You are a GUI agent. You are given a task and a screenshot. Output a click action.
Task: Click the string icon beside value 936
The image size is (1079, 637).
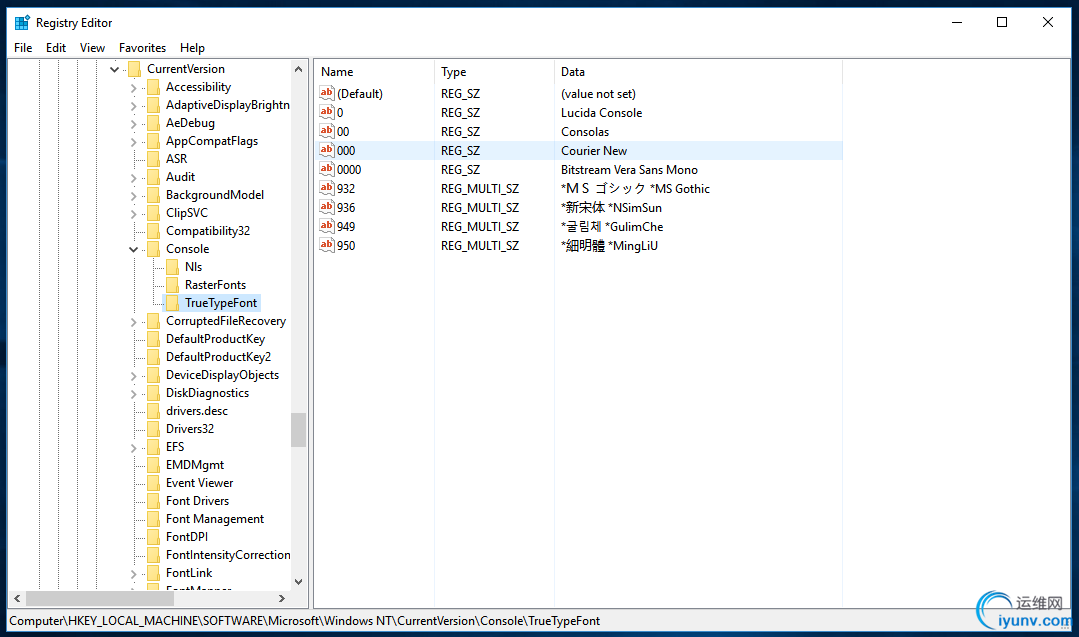click(327, 207)
